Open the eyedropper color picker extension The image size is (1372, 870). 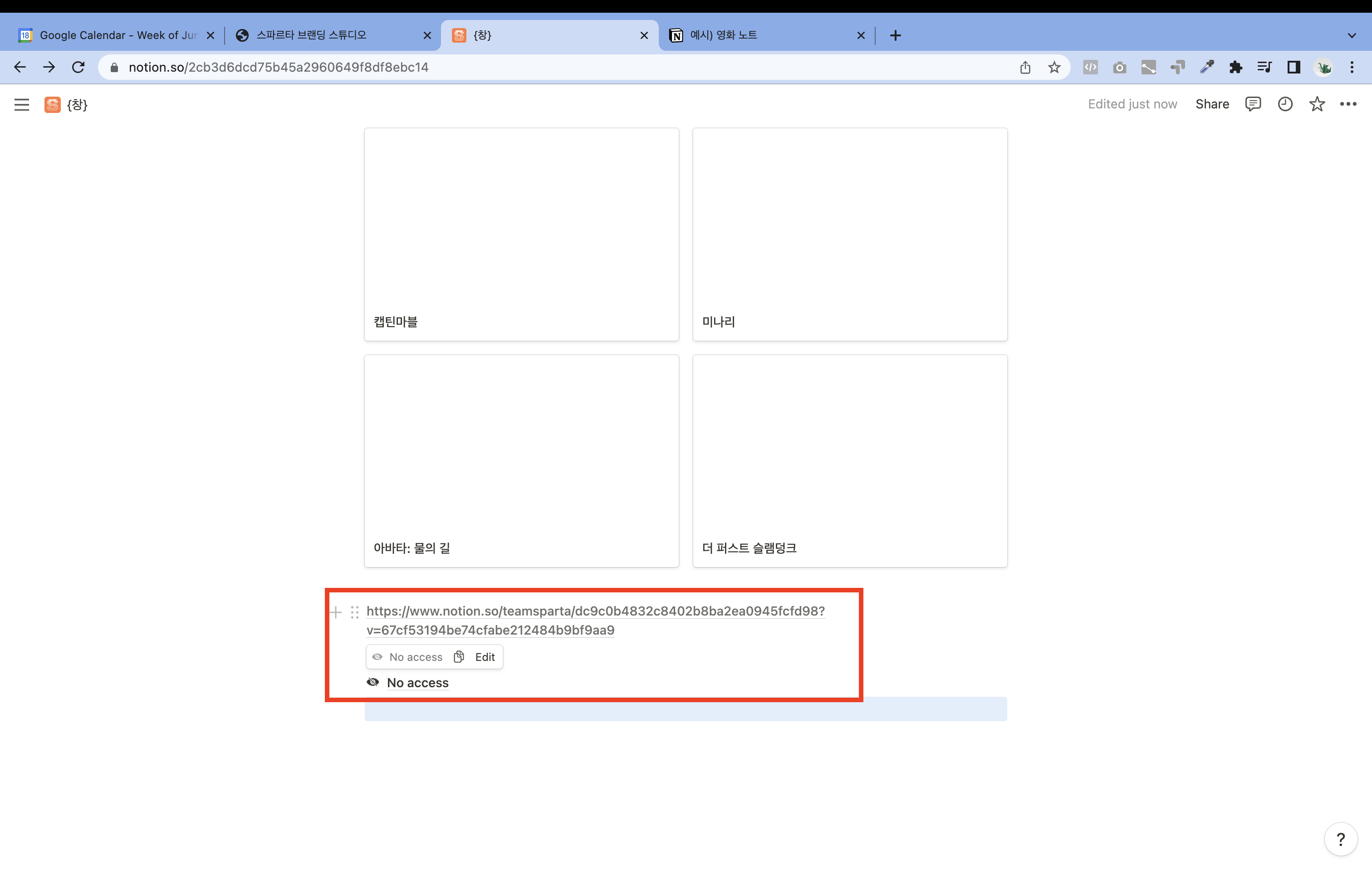(1207, 67)
